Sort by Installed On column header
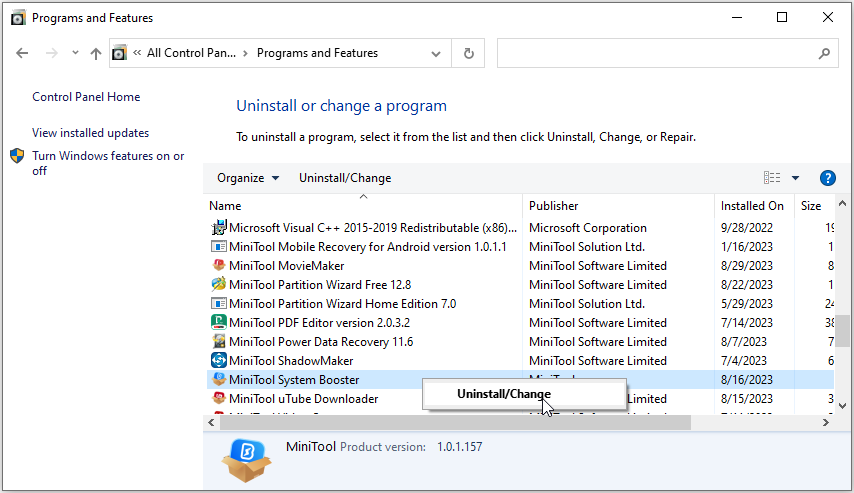The image size is (854, 493). tap(752, 206)
